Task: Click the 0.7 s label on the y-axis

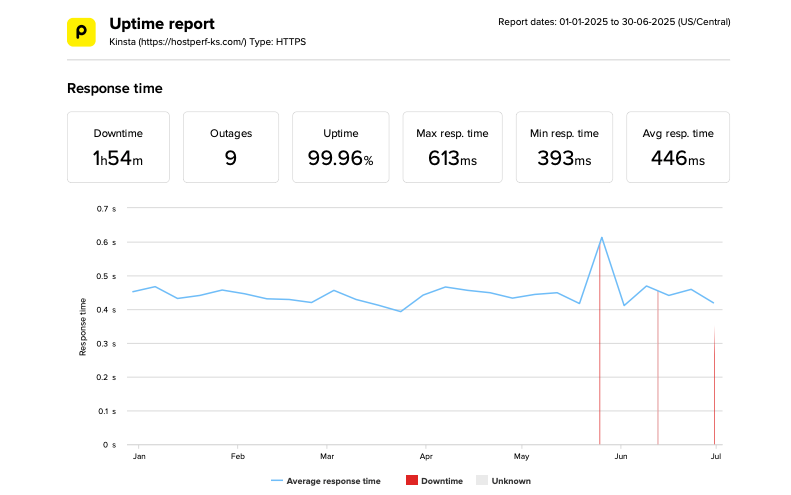Action: click(x=106, y=209)
